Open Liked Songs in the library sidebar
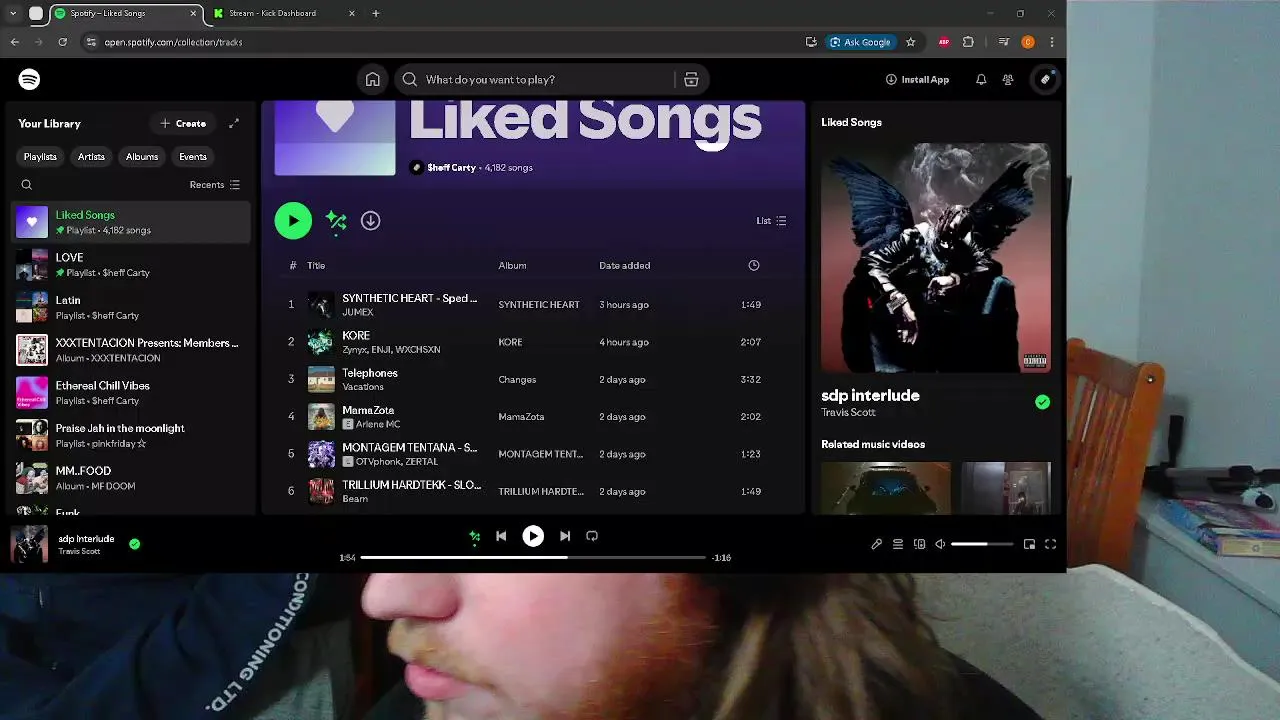Viewport: 1280px width, 720px height. click(131, 222)
